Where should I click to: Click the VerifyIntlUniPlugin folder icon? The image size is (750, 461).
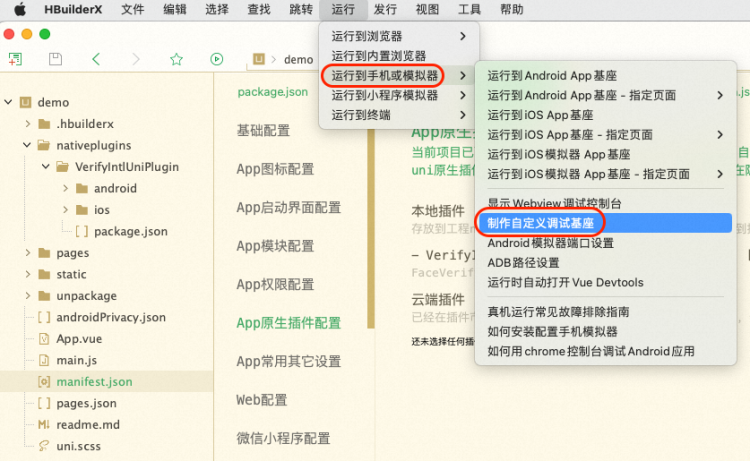point(62,167)
